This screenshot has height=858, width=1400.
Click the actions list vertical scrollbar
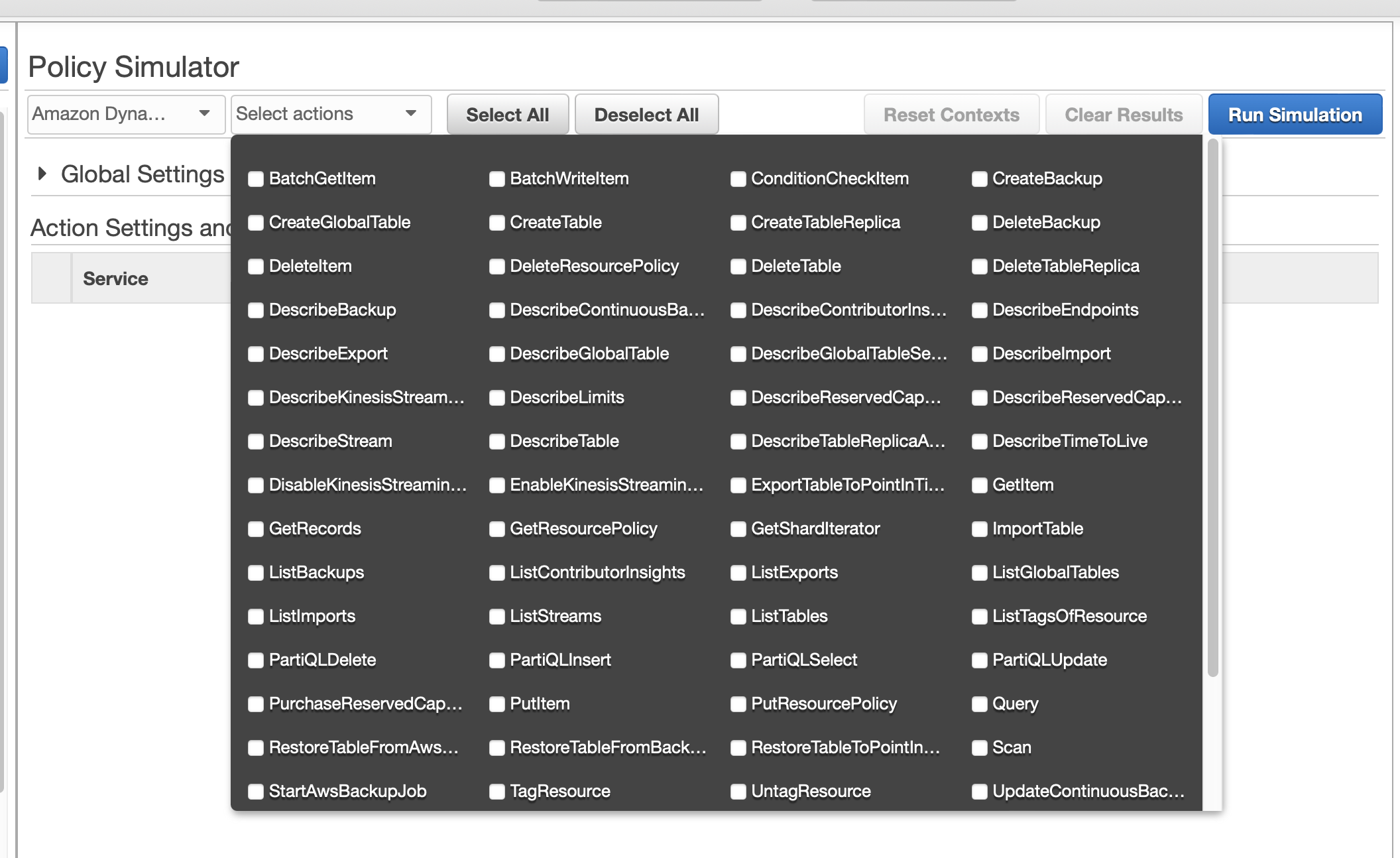click(x=1213, y=408)
